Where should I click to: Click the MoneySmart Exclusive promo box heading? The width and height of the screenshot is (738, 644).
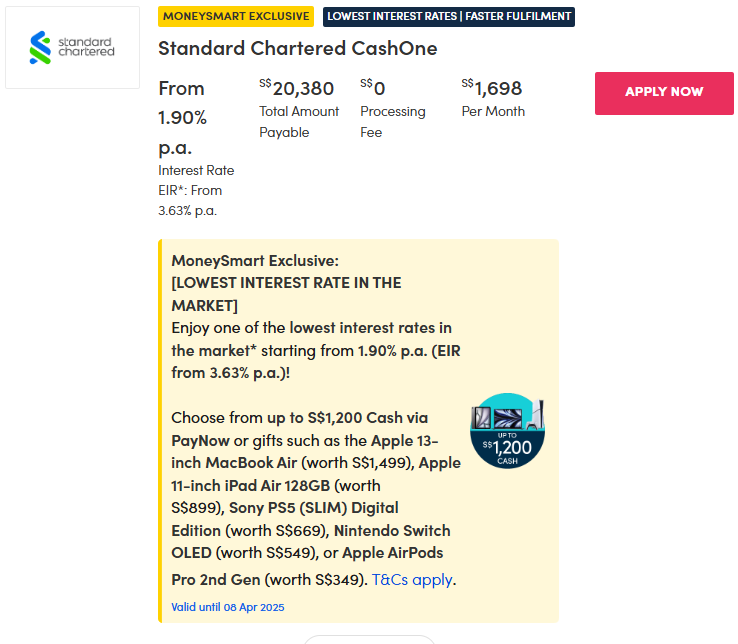click(241, 261)
